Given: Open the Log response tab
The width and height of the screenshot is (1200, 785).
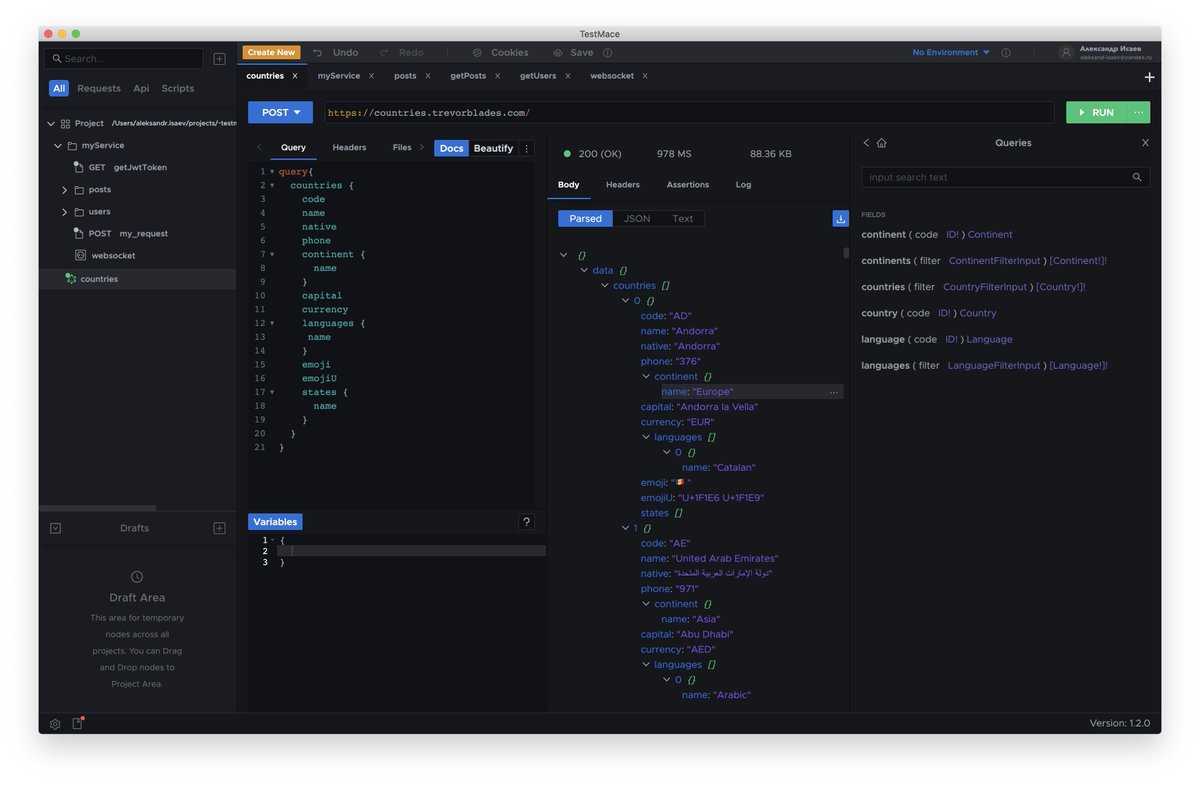Looking at the screenshot, I should tap(743, 185).
